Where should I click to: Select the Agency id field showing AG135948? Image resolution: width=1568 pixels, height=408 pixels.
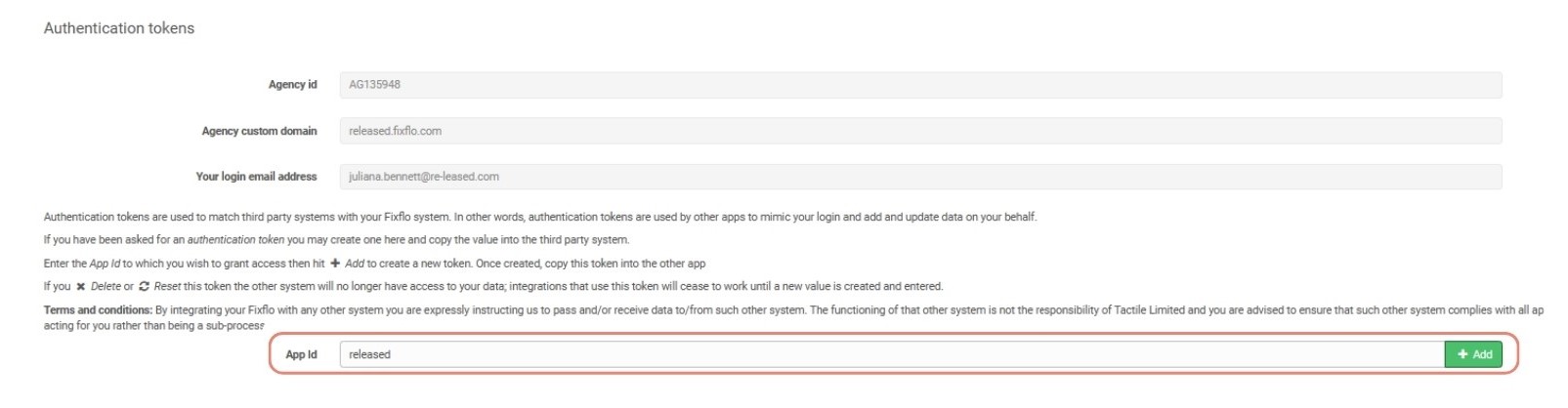coord(920,85)
